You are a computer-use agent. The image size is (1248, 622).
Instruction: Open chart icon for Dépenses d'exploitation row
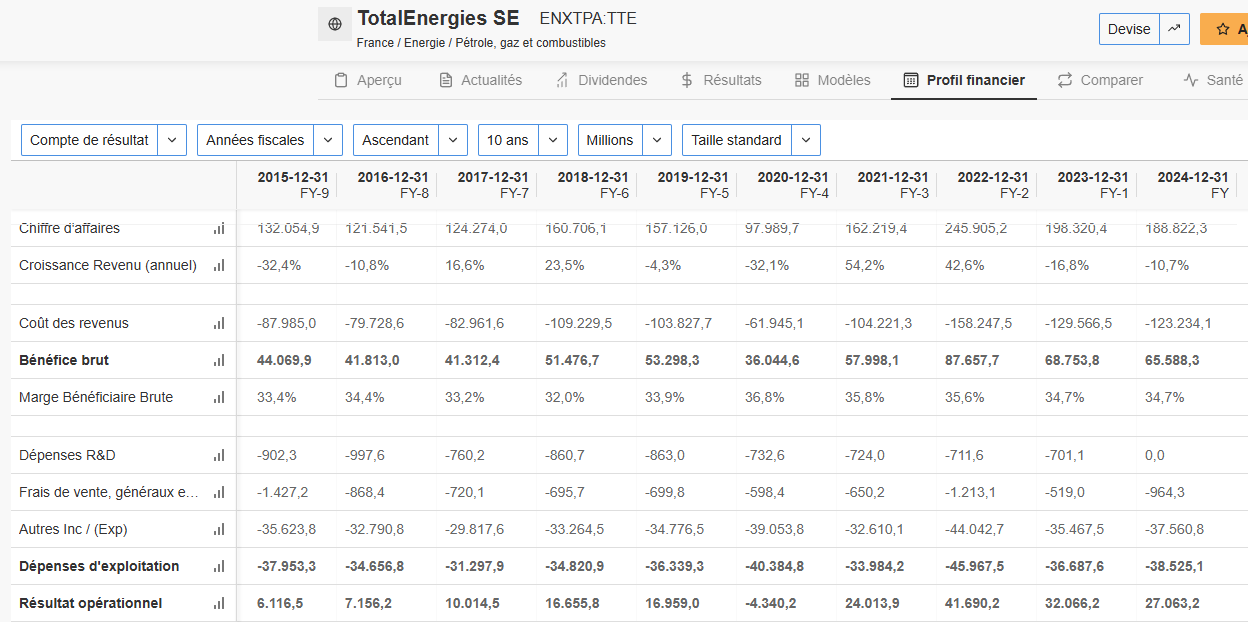(x=218, y=566)
